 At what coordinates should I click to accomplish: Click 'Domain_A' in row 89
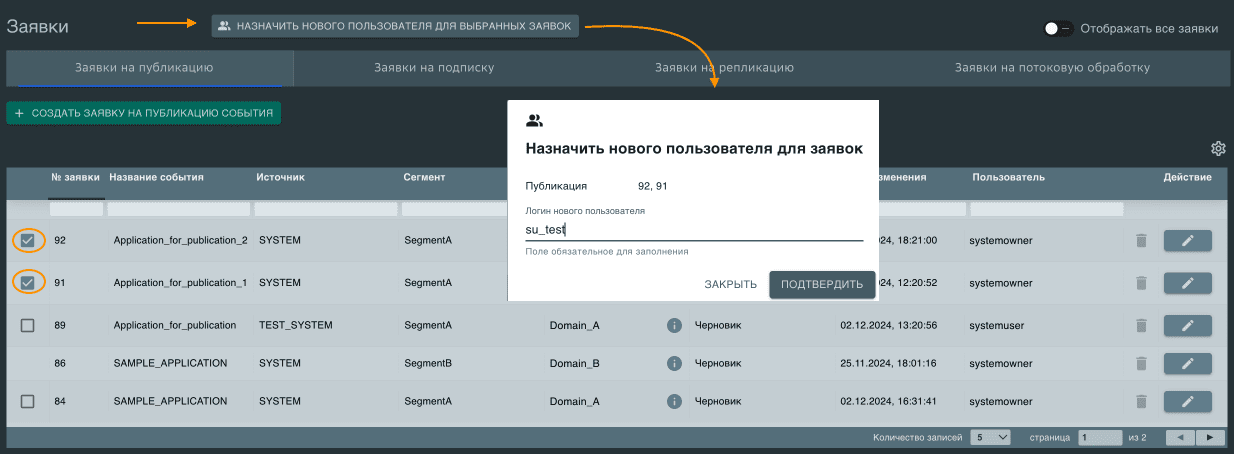click(x=575, y=325)
